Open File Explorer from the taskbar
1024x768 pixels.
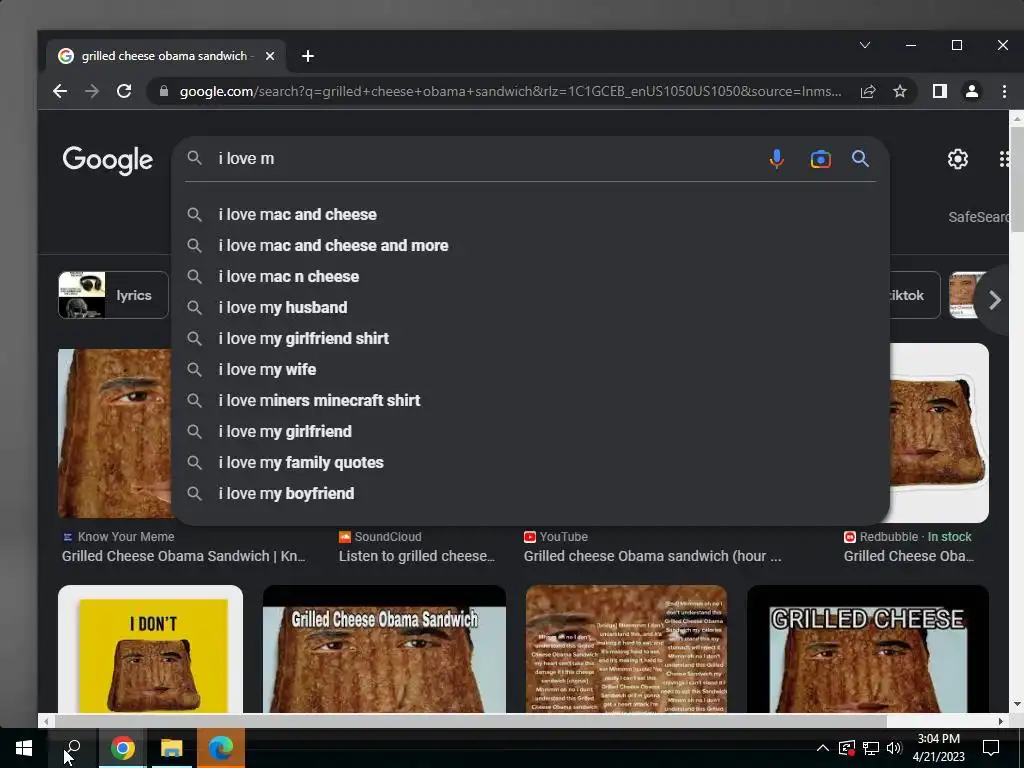coord(171,748)
